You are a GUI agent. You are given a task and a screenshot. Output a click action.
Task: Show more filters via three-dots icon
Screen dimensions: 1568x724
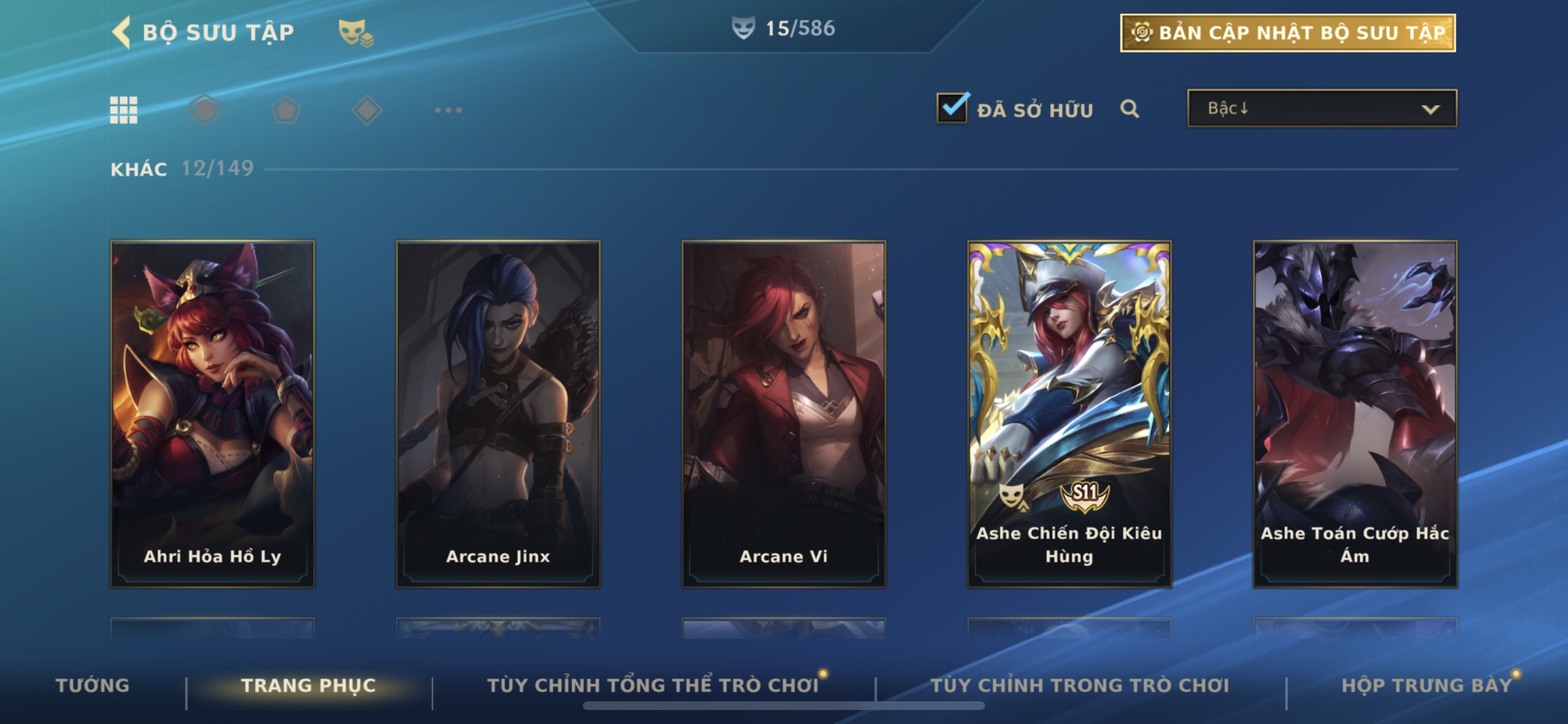click(x=448, y=110)
